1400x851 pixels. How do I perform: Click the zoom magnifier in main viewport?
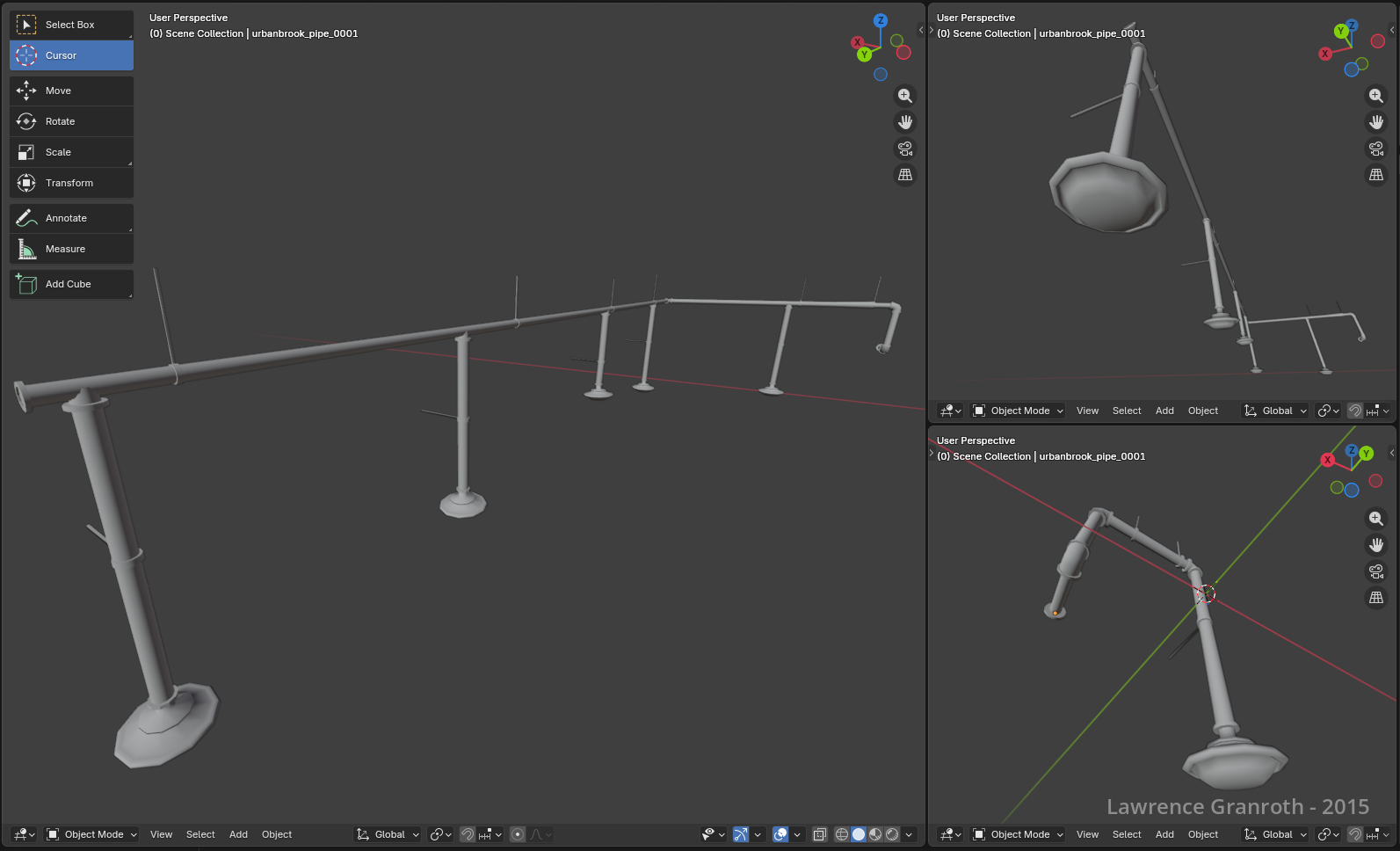coord(904,96)
